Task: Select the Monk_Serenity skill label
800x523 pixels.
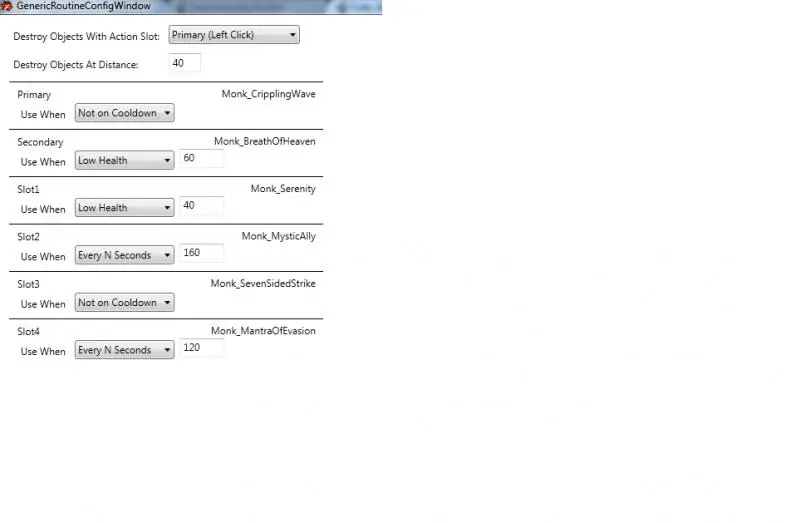Action: tap(282, 189)
